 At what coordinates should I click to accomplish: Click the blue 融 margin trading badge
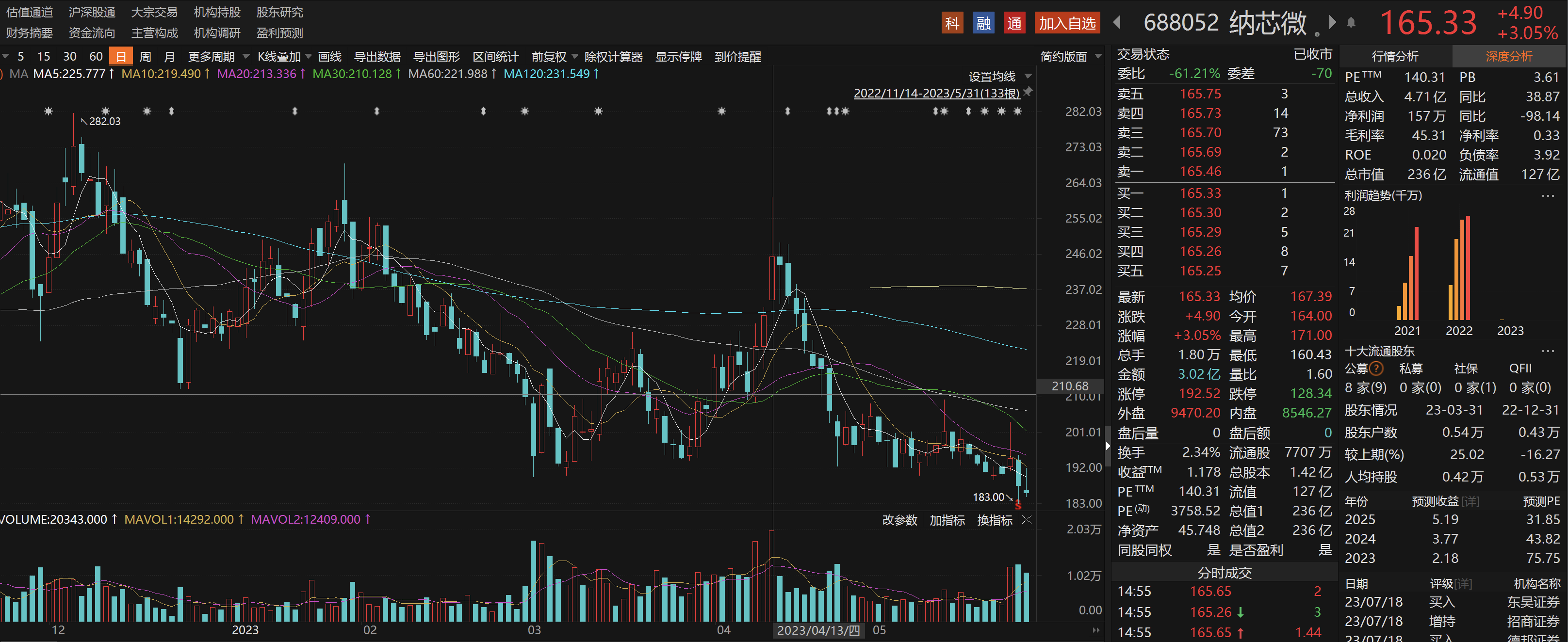[x=983, y=23]
